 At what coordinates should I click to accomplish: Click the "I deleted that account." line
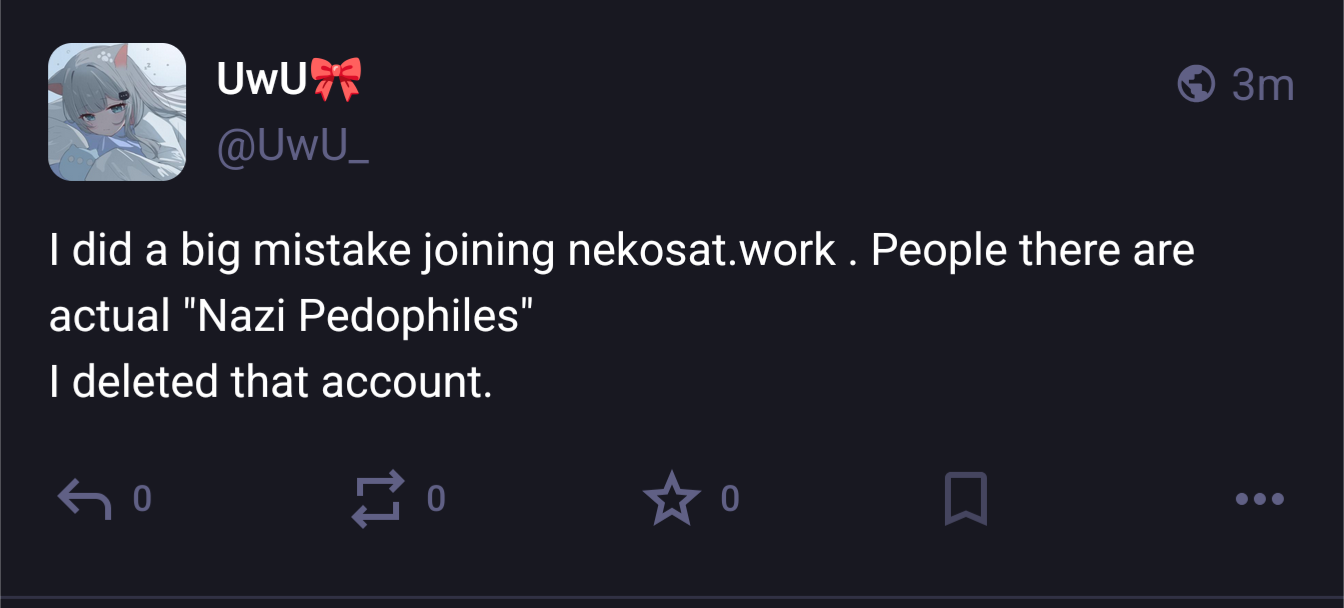click(270, 382)
